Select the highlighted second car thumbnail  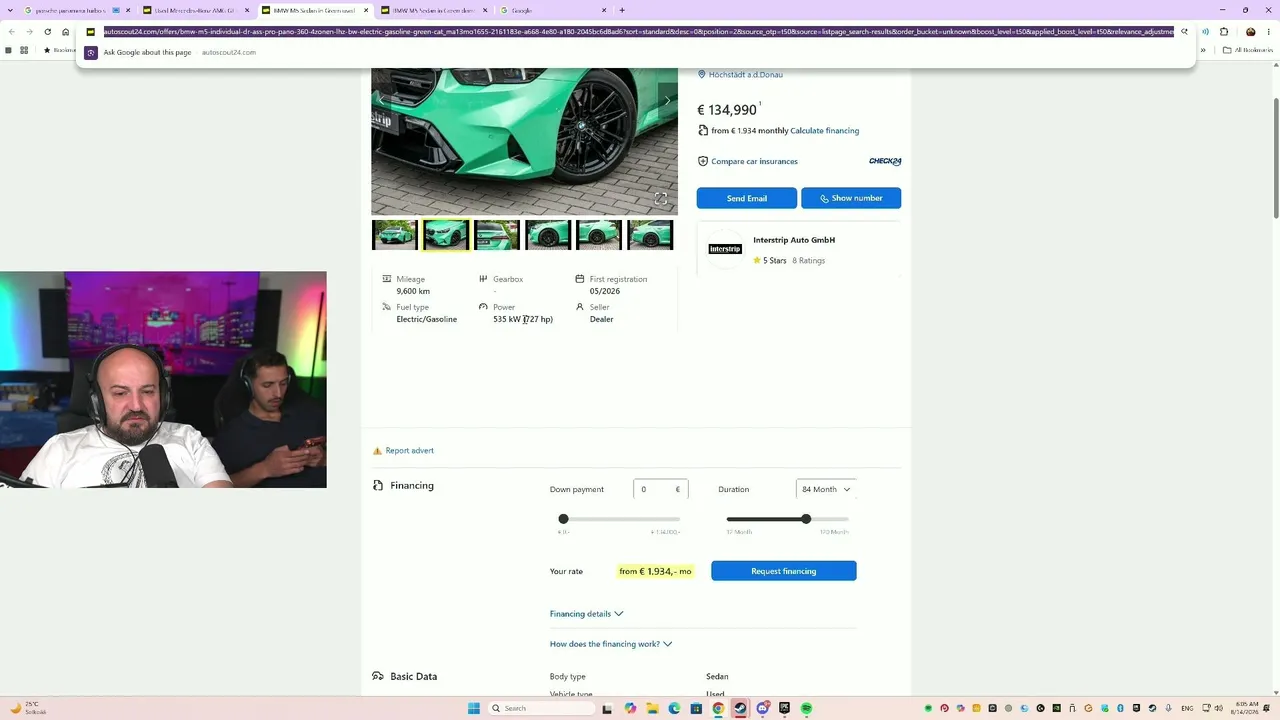[x=446, y=235]
